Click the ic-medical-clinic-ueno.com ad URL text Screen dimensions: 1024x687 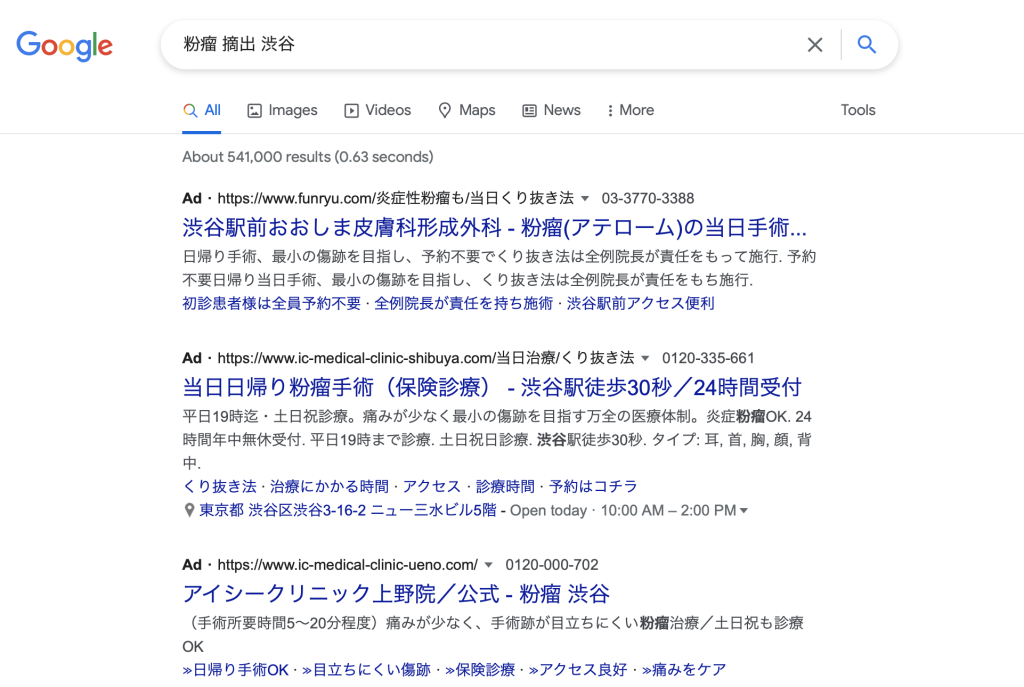click(347, 565)
